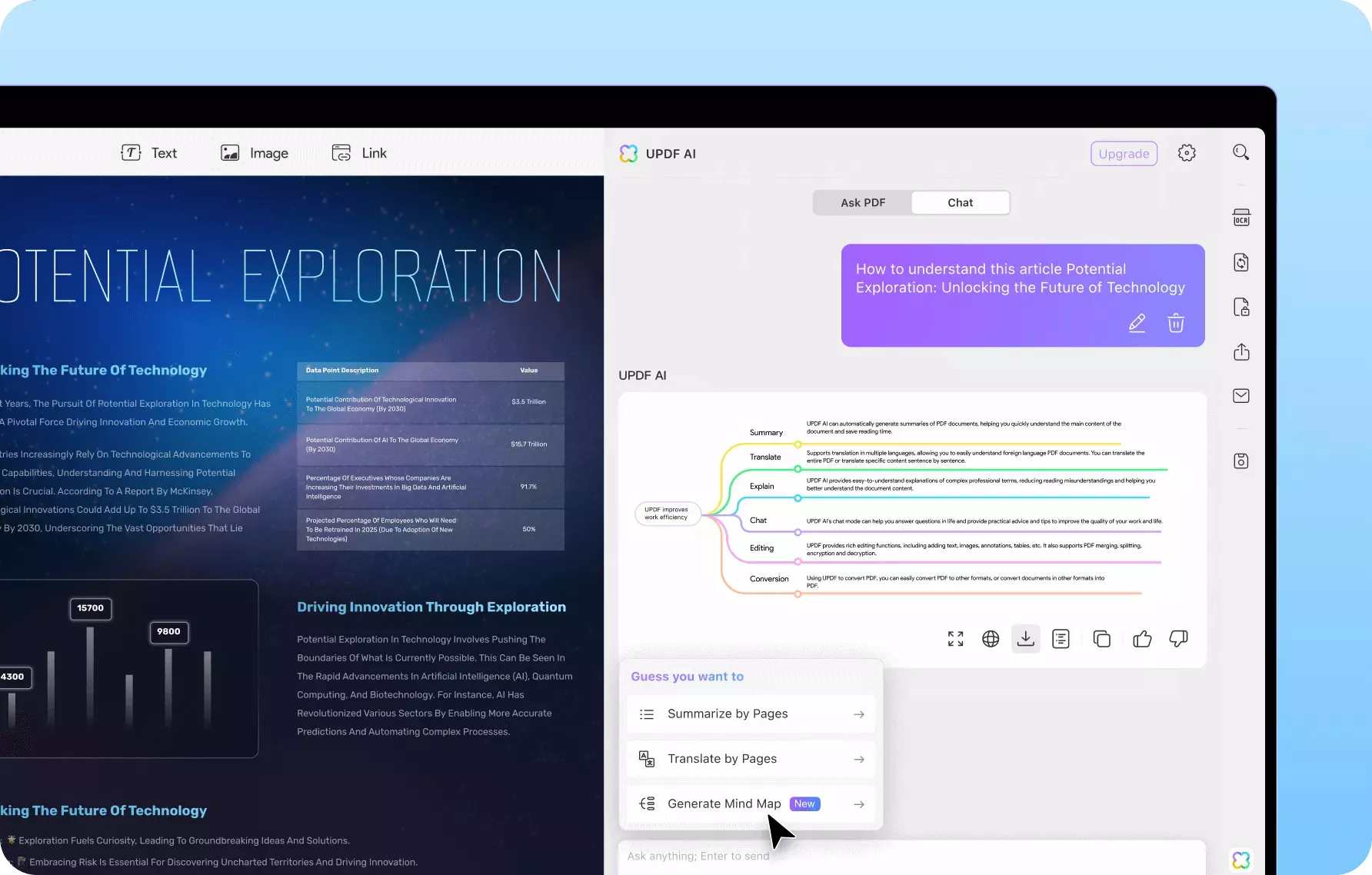Copy the AI mind map response

click(x=1101, y=639)
